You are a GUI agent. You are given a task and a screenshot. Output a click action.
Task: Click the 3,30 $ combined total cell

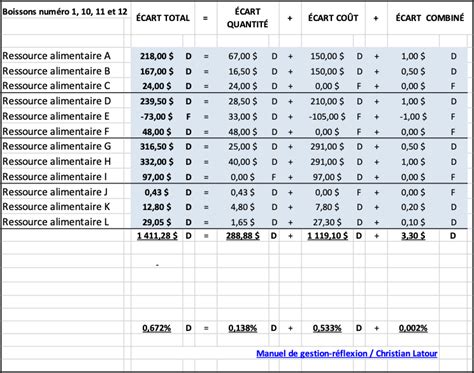pyautogui.click(x=413, y=236)
